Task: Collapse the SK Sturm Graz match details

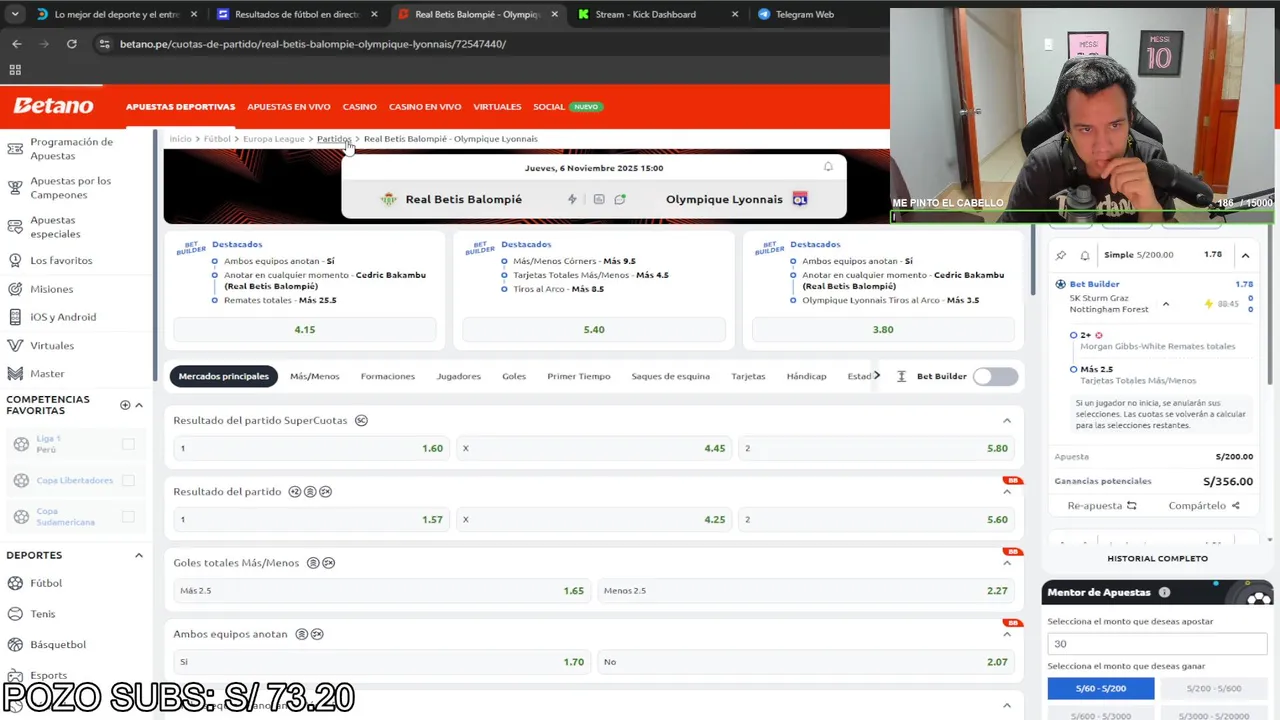Action: click(1166, 303)
